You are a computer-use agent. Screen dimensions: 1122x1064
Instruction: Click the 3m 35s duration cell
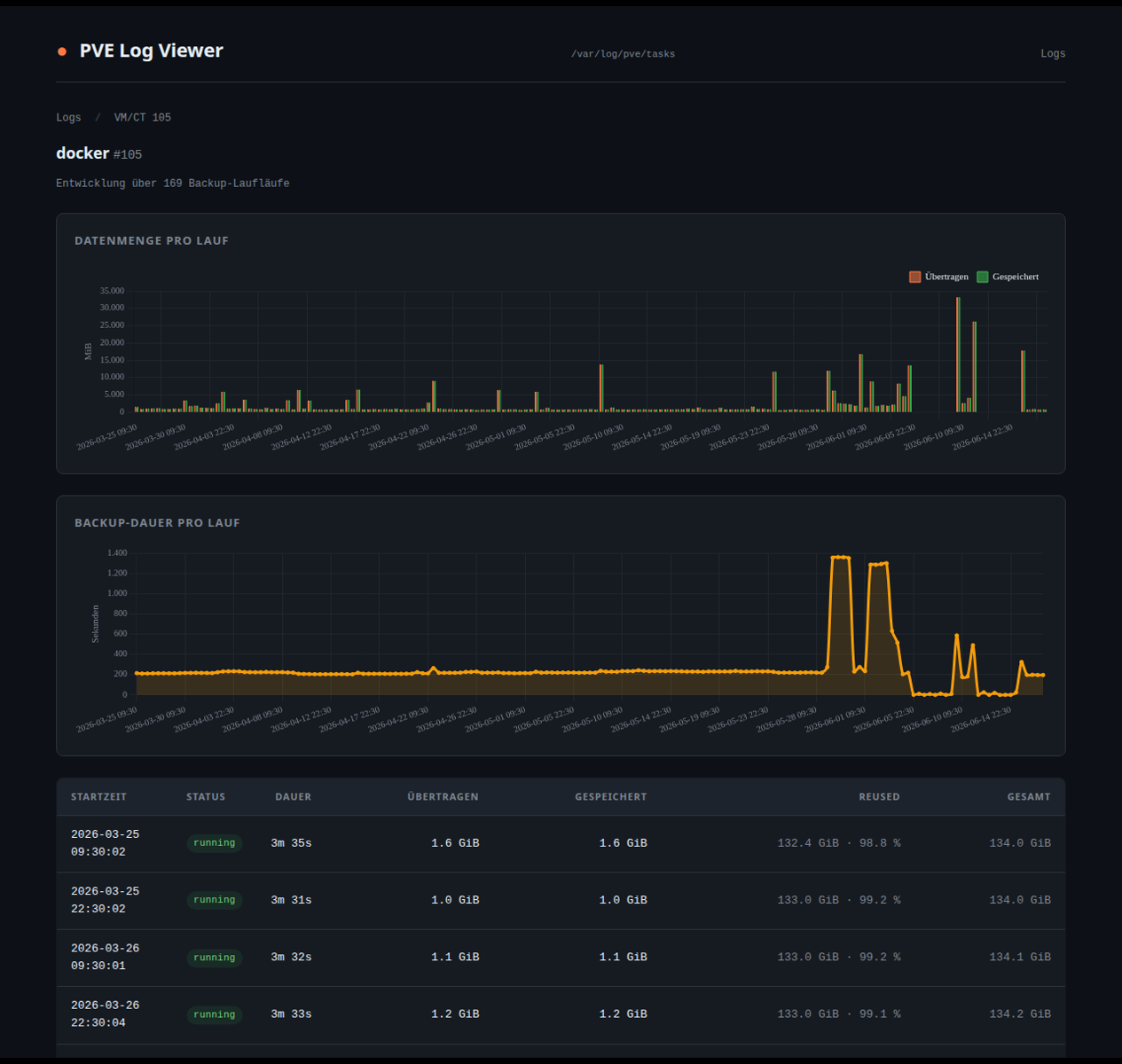pos(291,843)
